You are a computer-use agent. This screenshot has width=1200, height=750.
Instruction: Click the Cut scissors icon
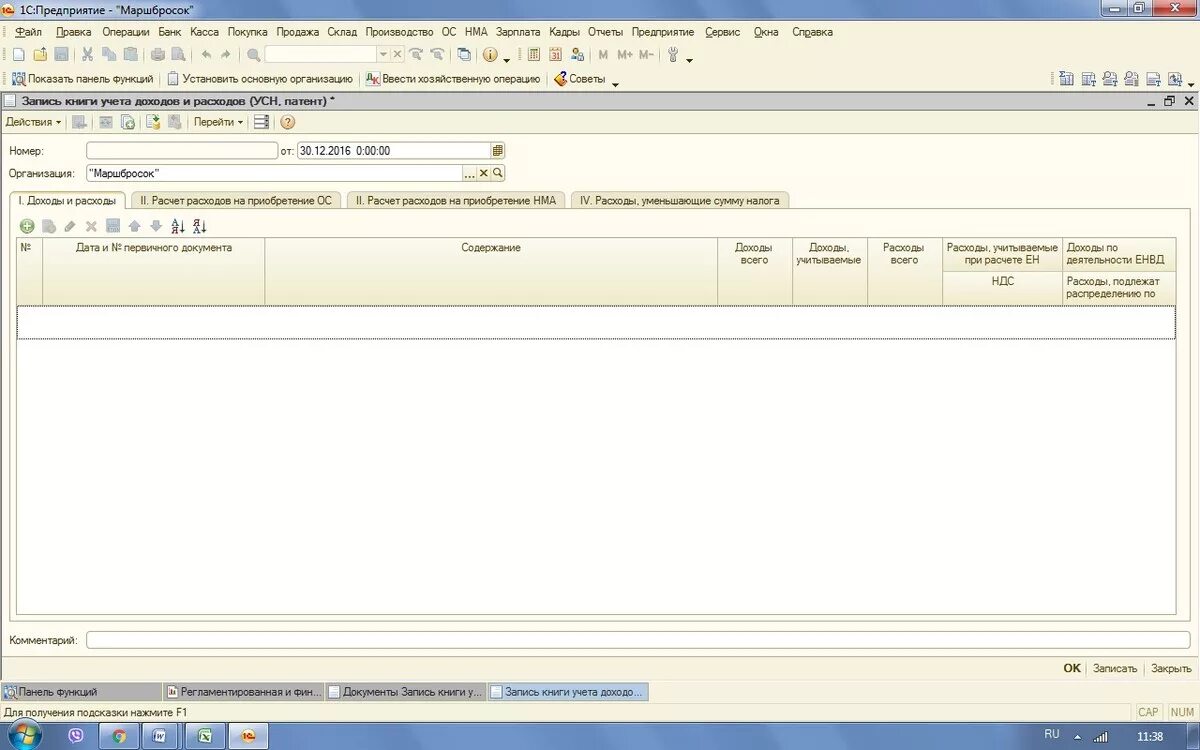[88, 55]
